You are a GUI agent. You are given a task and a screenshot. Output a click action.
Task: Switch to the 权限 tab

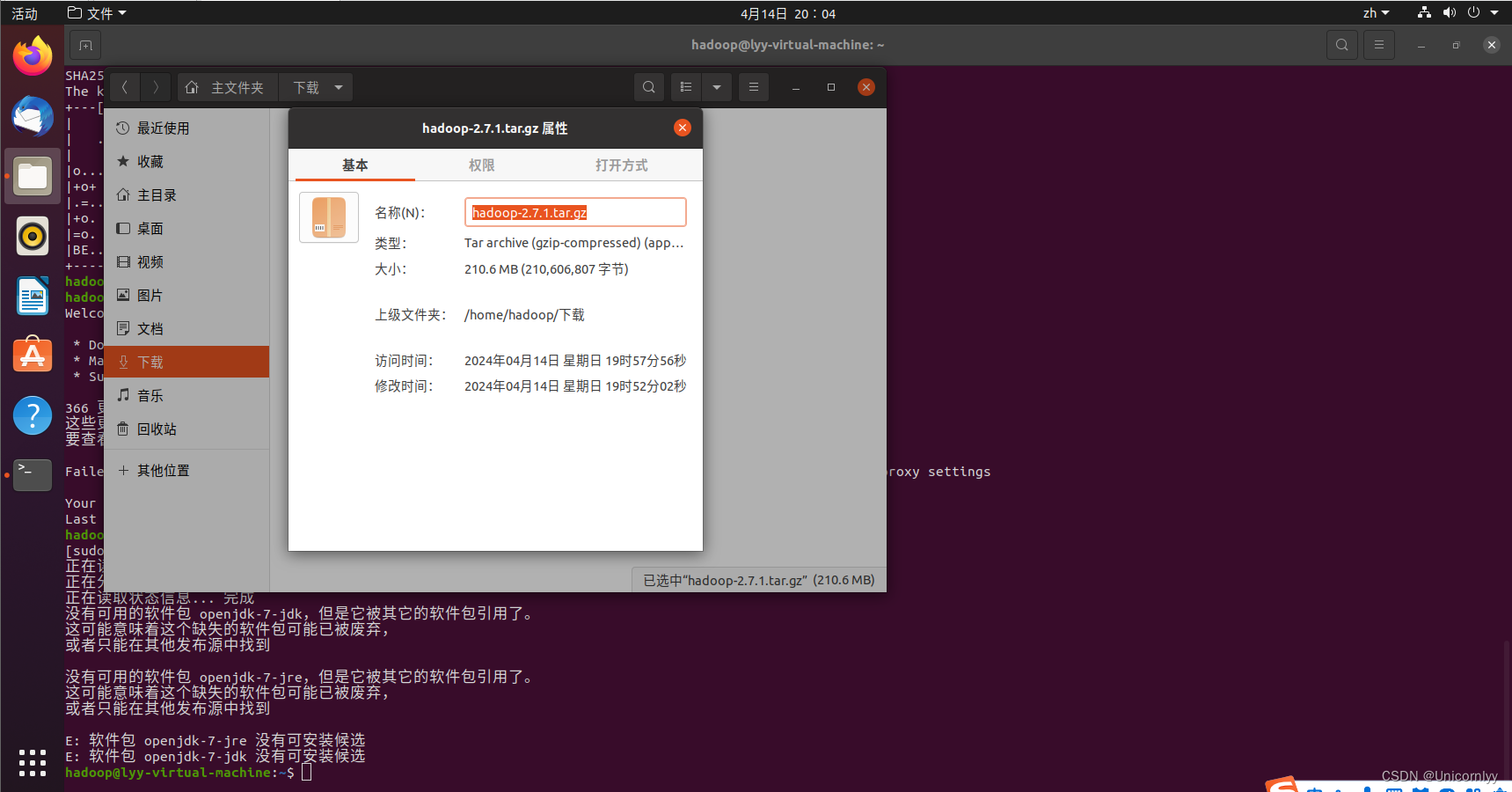pos(481,165)
